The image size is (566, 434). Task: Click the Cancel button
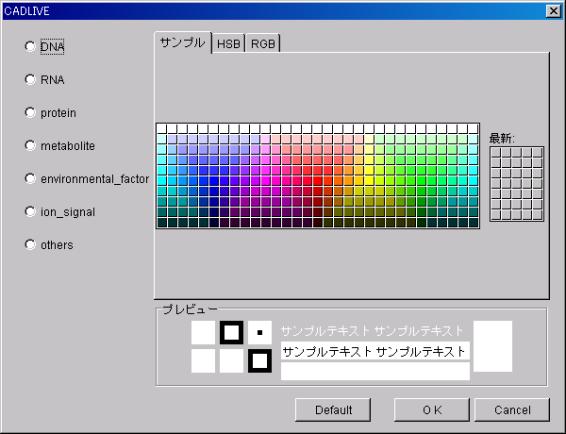pyautogui.click(x=512, y=410)
